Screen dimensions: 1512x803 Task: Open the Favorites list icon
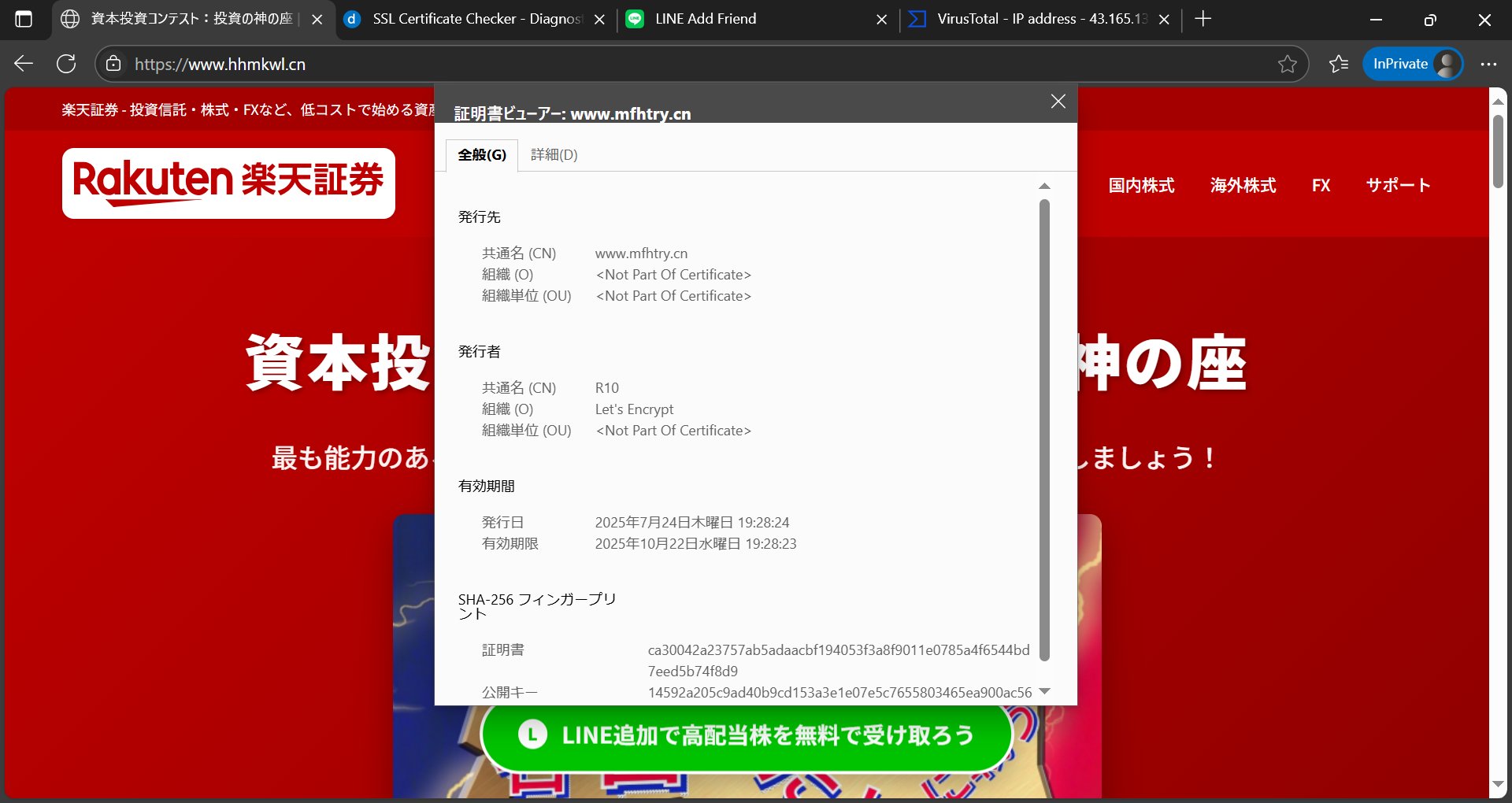(x=1339, y=64)
